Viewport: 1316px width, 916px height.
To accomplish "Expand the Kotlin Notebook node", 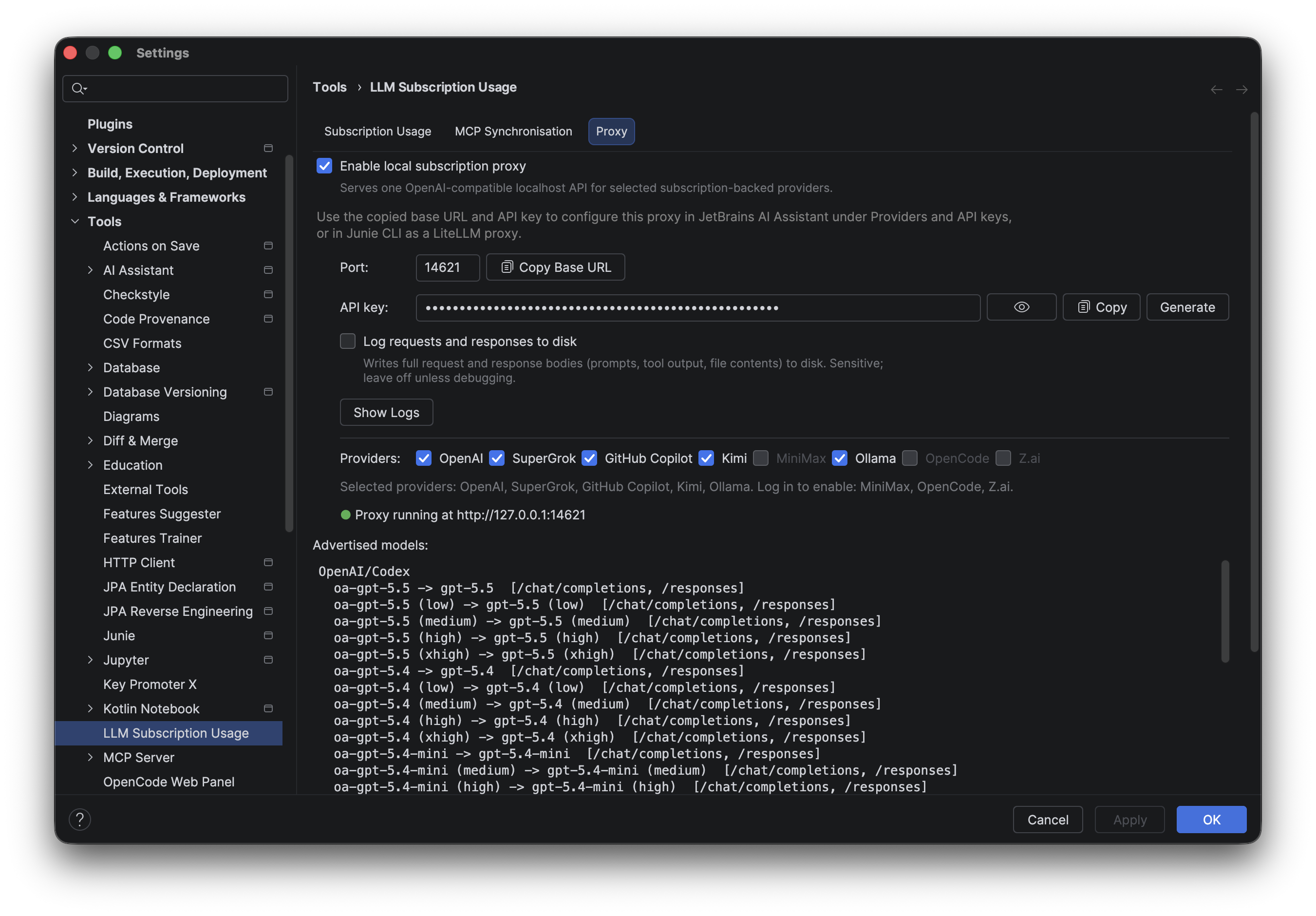I will 90,708.
